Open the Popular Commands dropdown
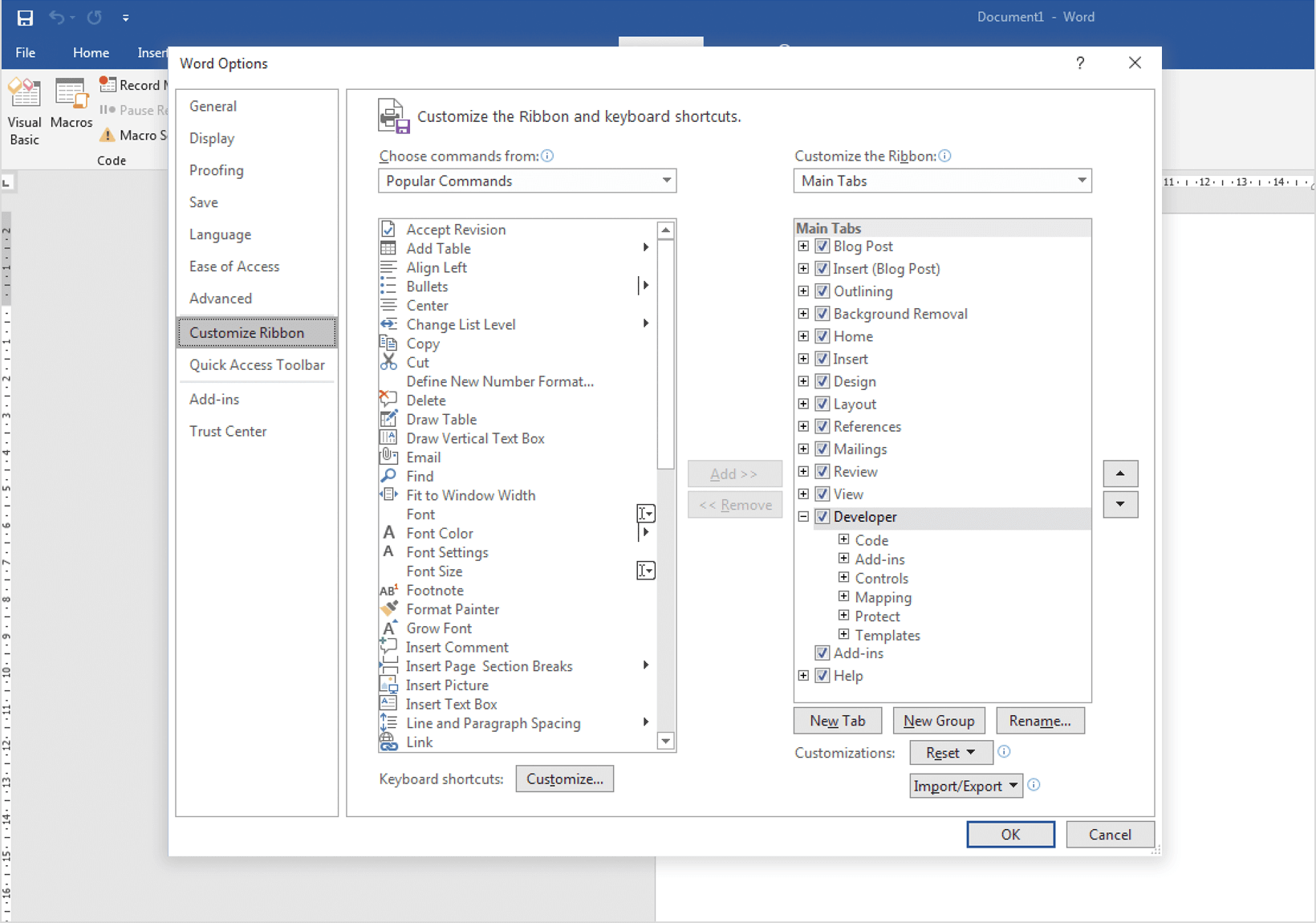This screenshot has height=923, width=1316. [527, 181]
